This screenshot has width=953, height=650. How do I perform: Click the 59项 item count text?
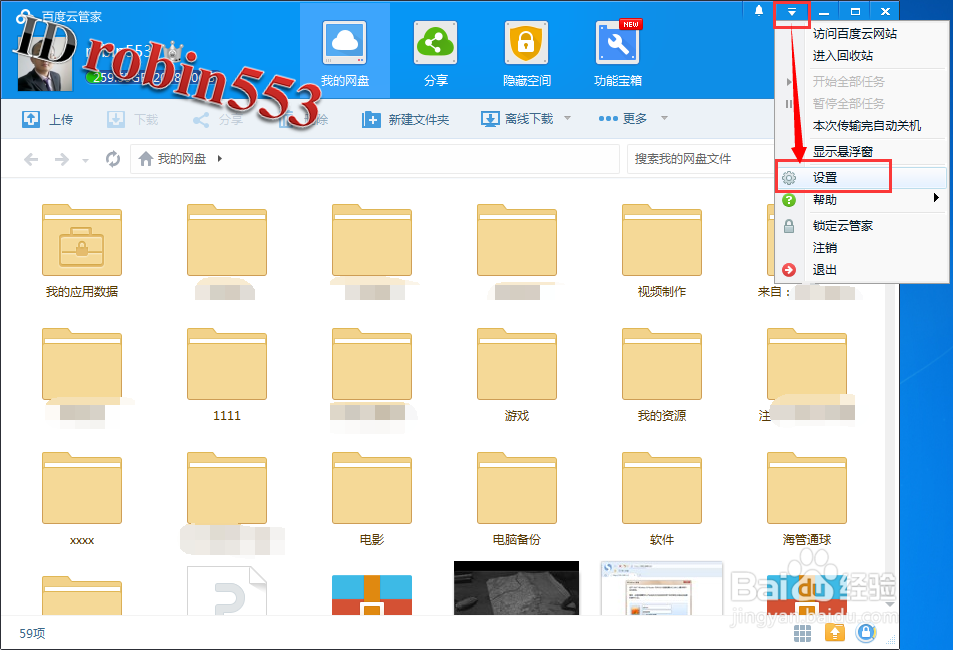click(x=32, y=634)
